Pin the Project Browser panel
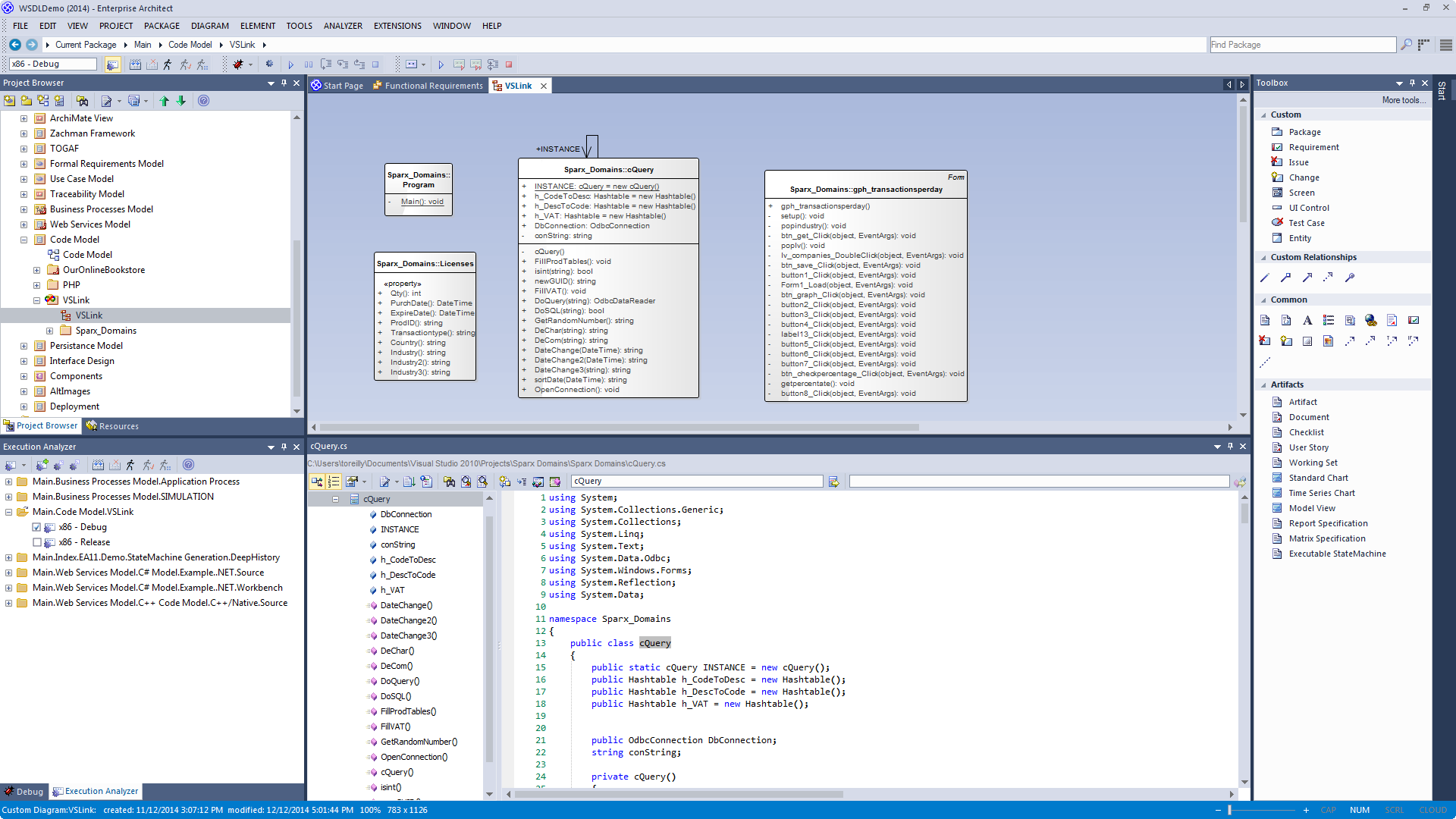1456x819 pixels. click(284, 83)
